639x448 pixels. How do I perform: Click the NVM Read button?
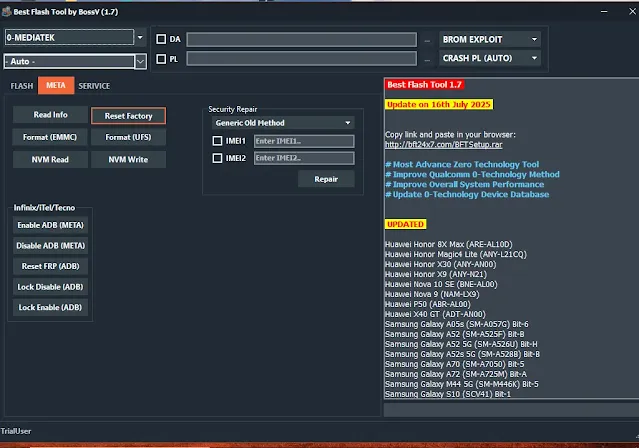tap(50, 160)
